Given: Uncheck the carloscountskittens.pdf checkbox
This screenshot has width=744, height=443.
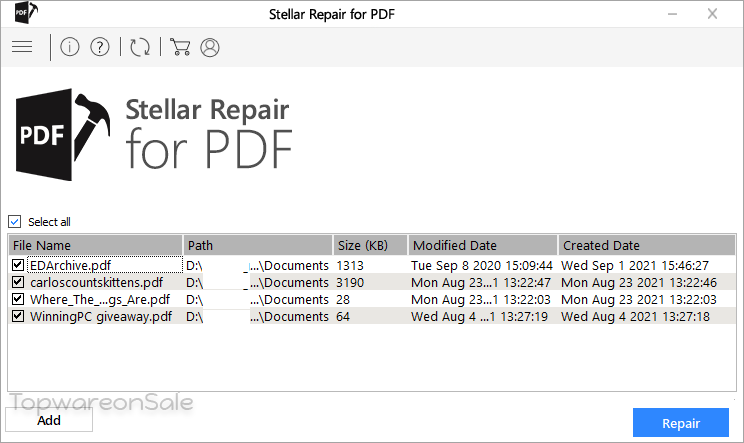Looking at the screenshot, I should (18, 282).
